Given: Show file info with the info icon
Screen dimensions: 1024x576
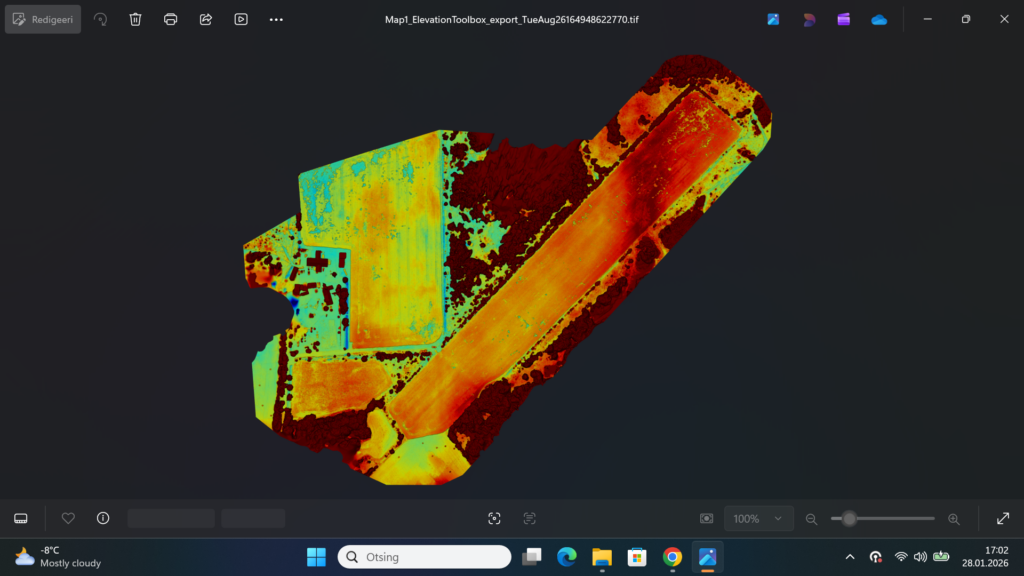Looking at the screenshot, I should 103,518.
